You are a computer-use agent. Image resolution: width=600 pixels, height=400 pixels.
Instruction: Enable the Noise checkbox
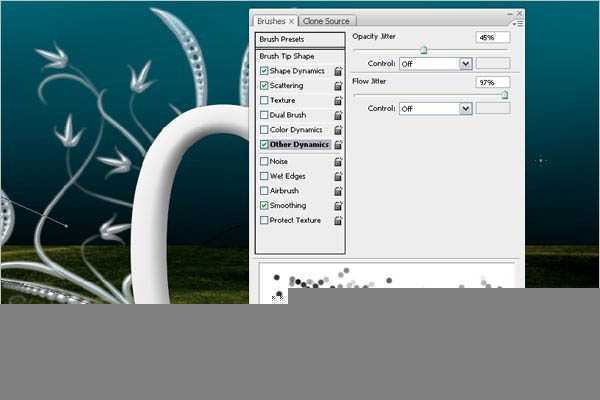pos(264,161)
